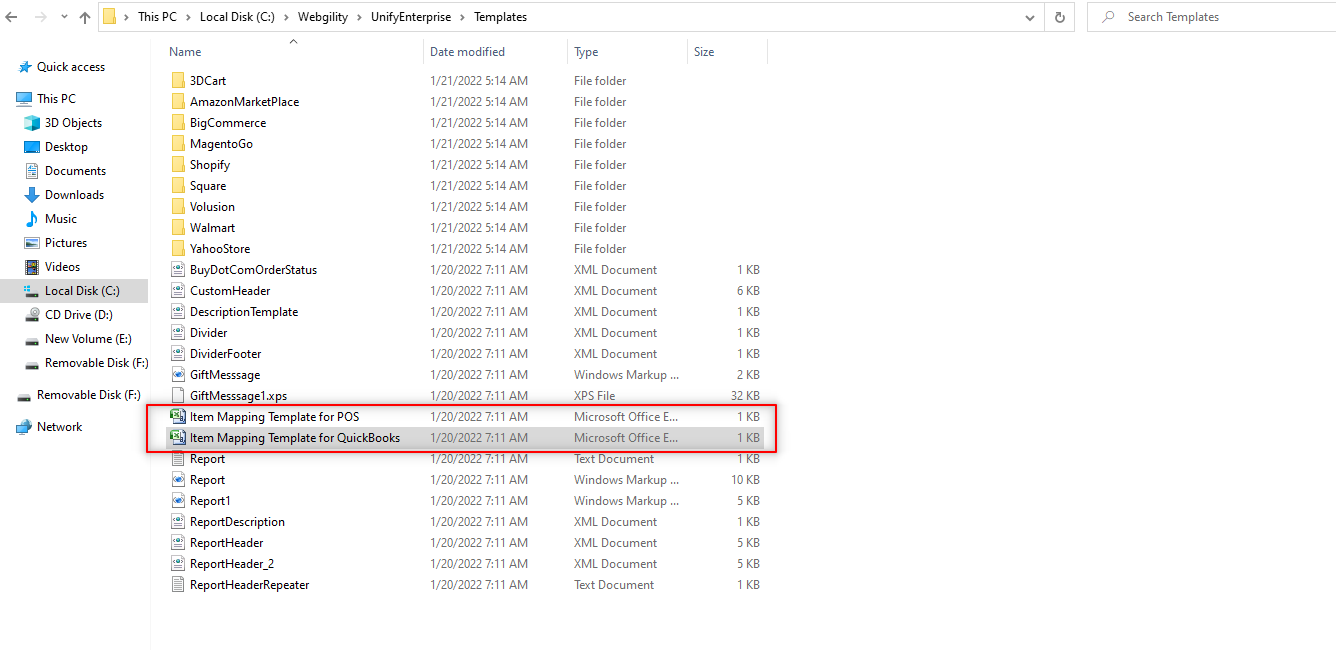The width and height of the screenshot is (1336, 650).
Task: Click the DescriptionTemplate file icon
Action: tap(177, 312)
